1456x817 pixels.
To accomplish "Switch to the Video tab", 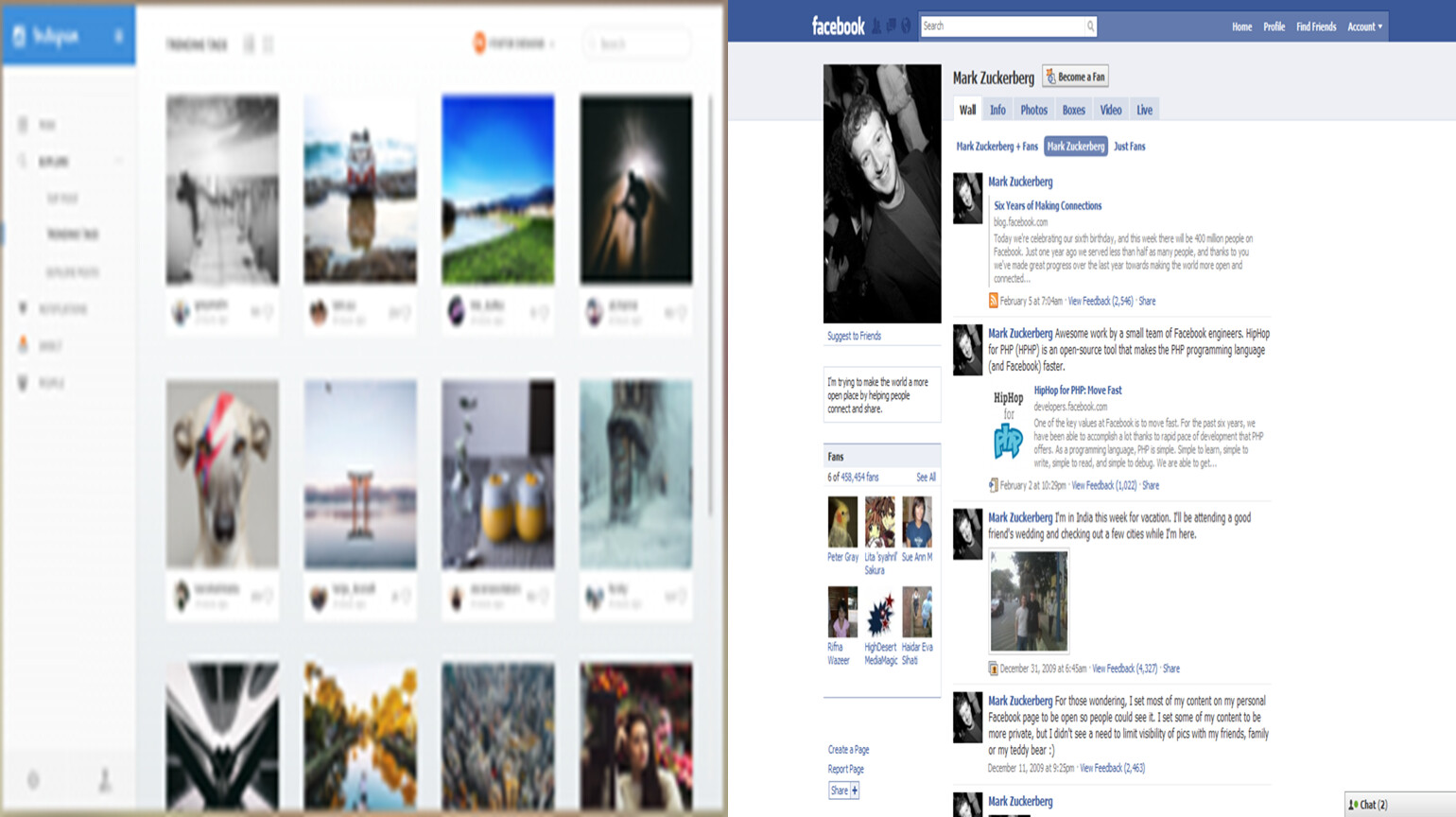I will 1111,110.
